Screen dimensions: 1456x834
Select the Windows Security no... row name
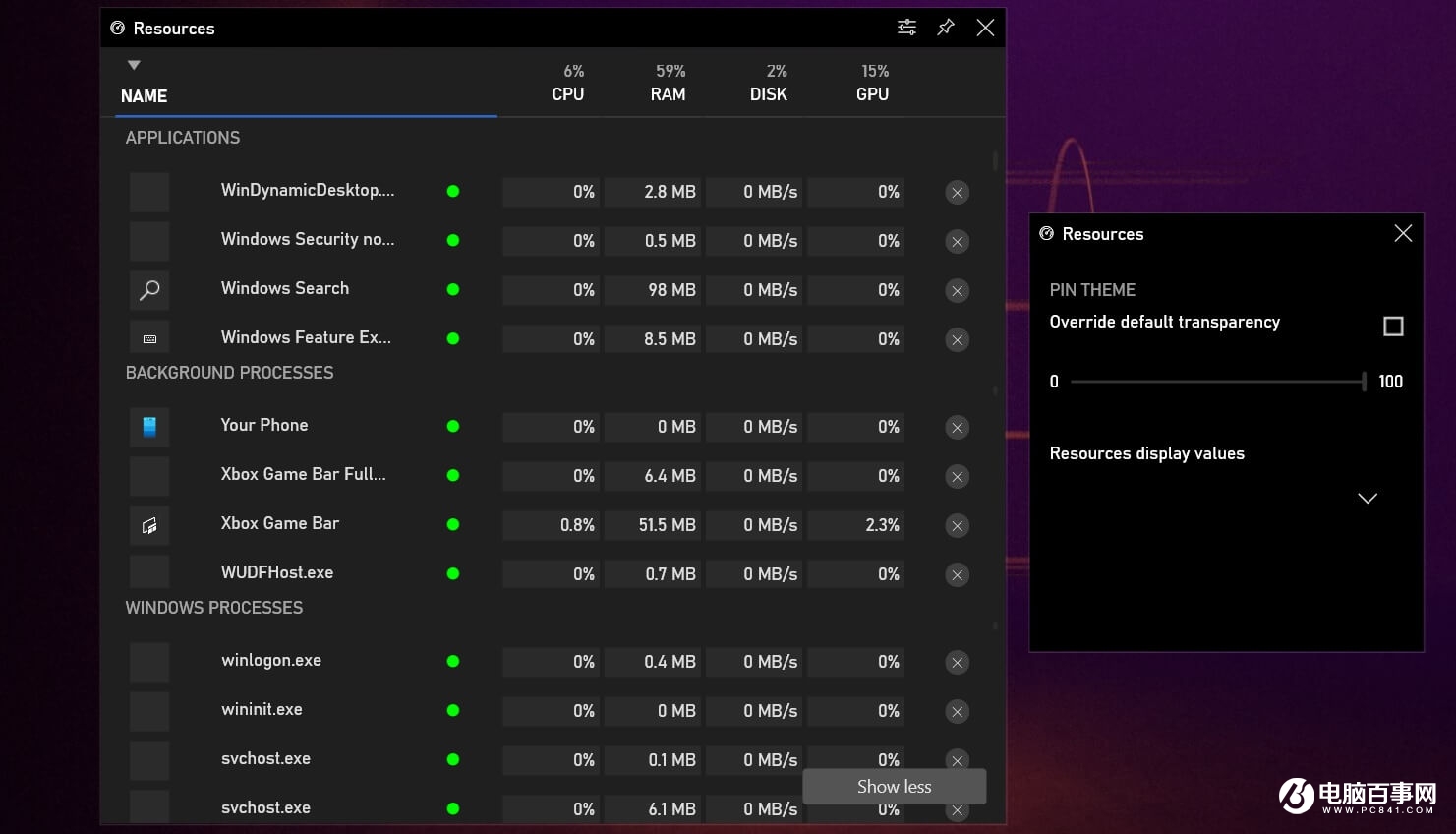308,239
